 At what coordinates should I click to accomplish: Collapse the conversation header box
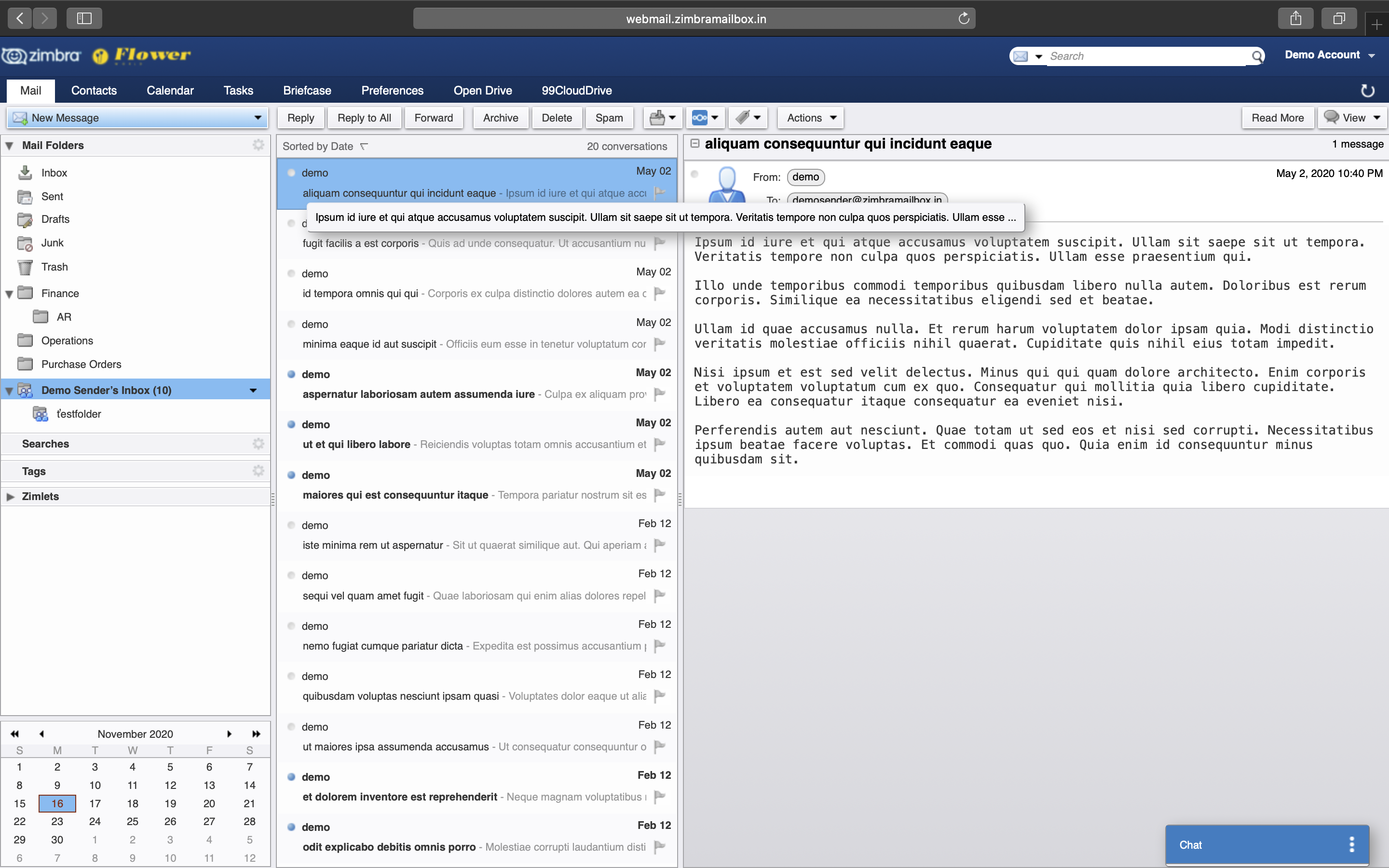pos(694,144)
